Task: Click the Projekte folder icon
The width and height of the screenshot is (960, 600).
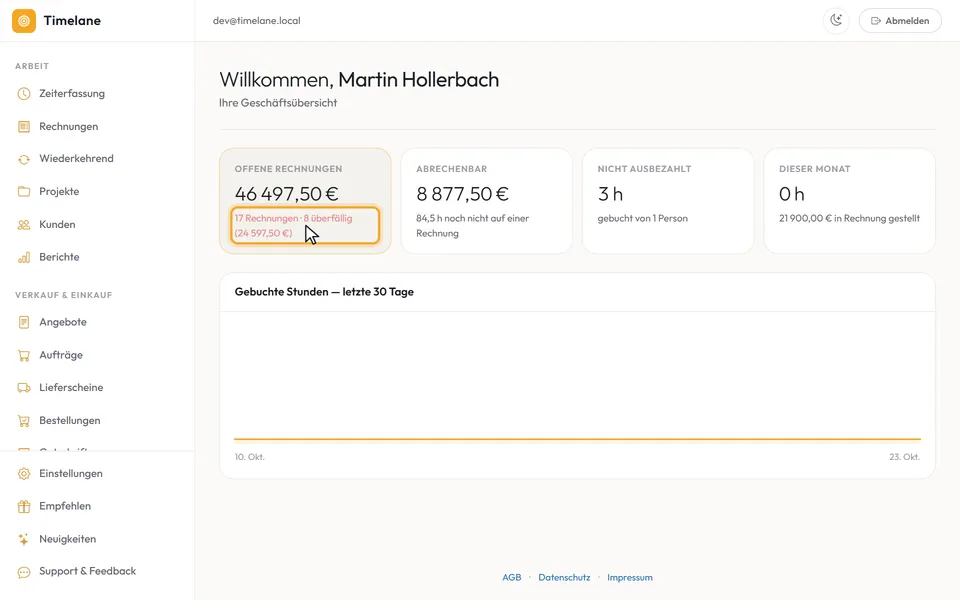Action: (x=24, y=192)
